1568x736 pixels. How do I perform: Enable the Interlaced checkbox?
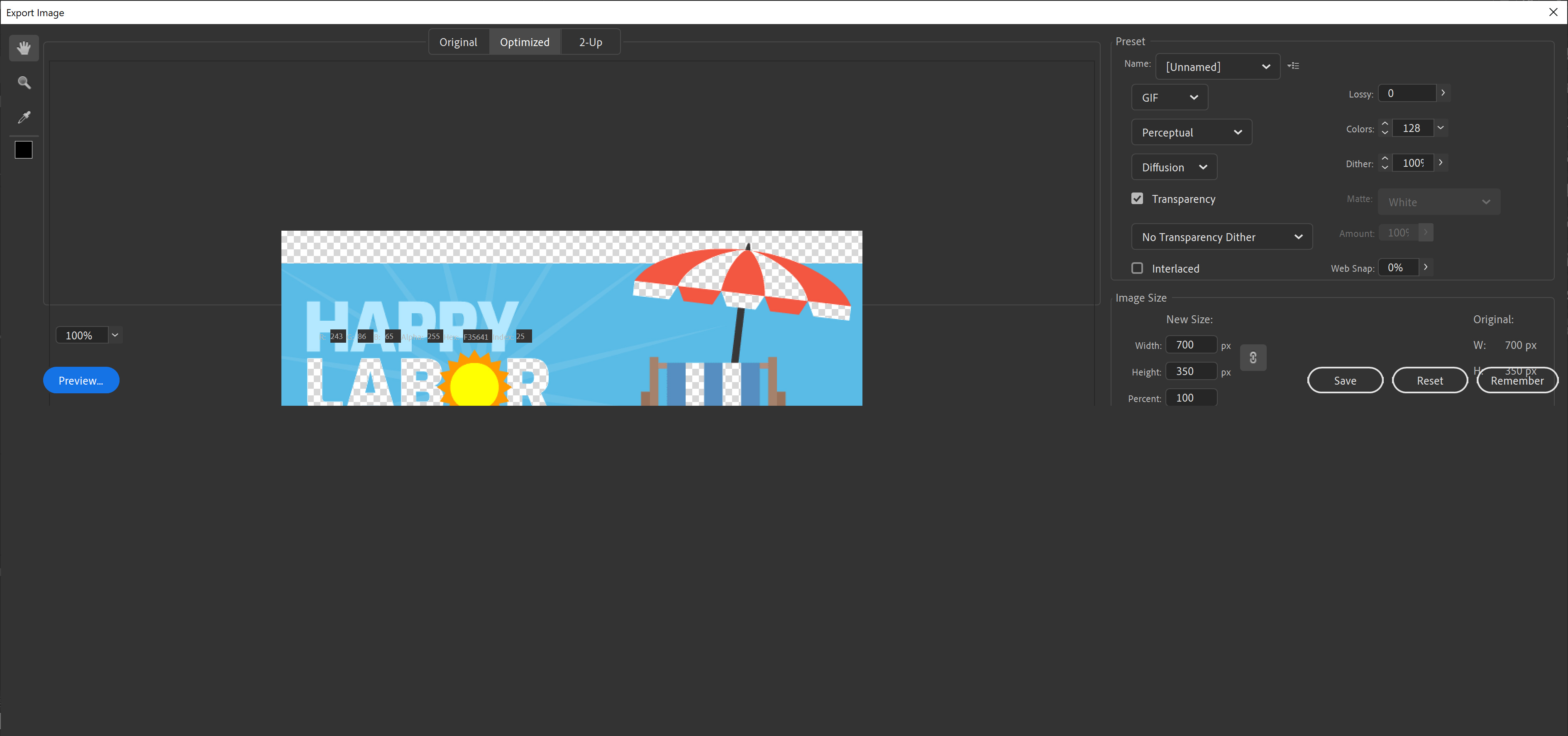(1136, 268)
